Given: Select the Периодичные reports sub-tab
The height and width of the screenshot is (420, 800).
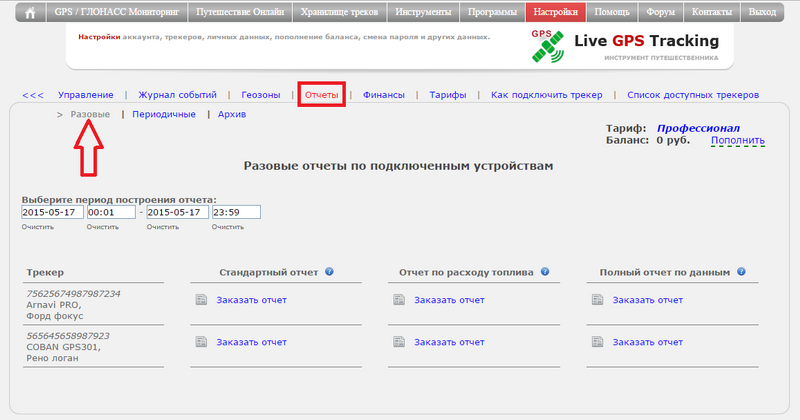Looking at the screenshot, I should [164, 115].
